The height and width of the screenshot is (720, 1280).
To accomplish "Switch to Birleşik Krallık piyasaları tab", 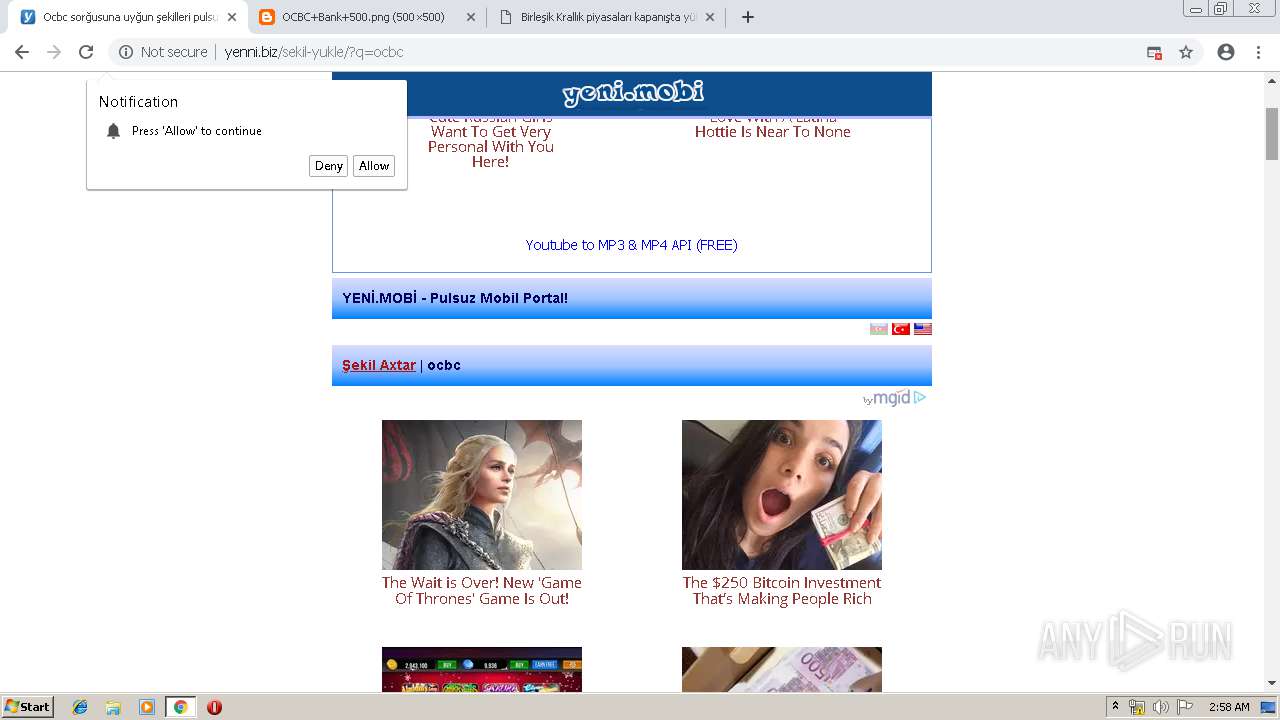I will tap(609, 17).
